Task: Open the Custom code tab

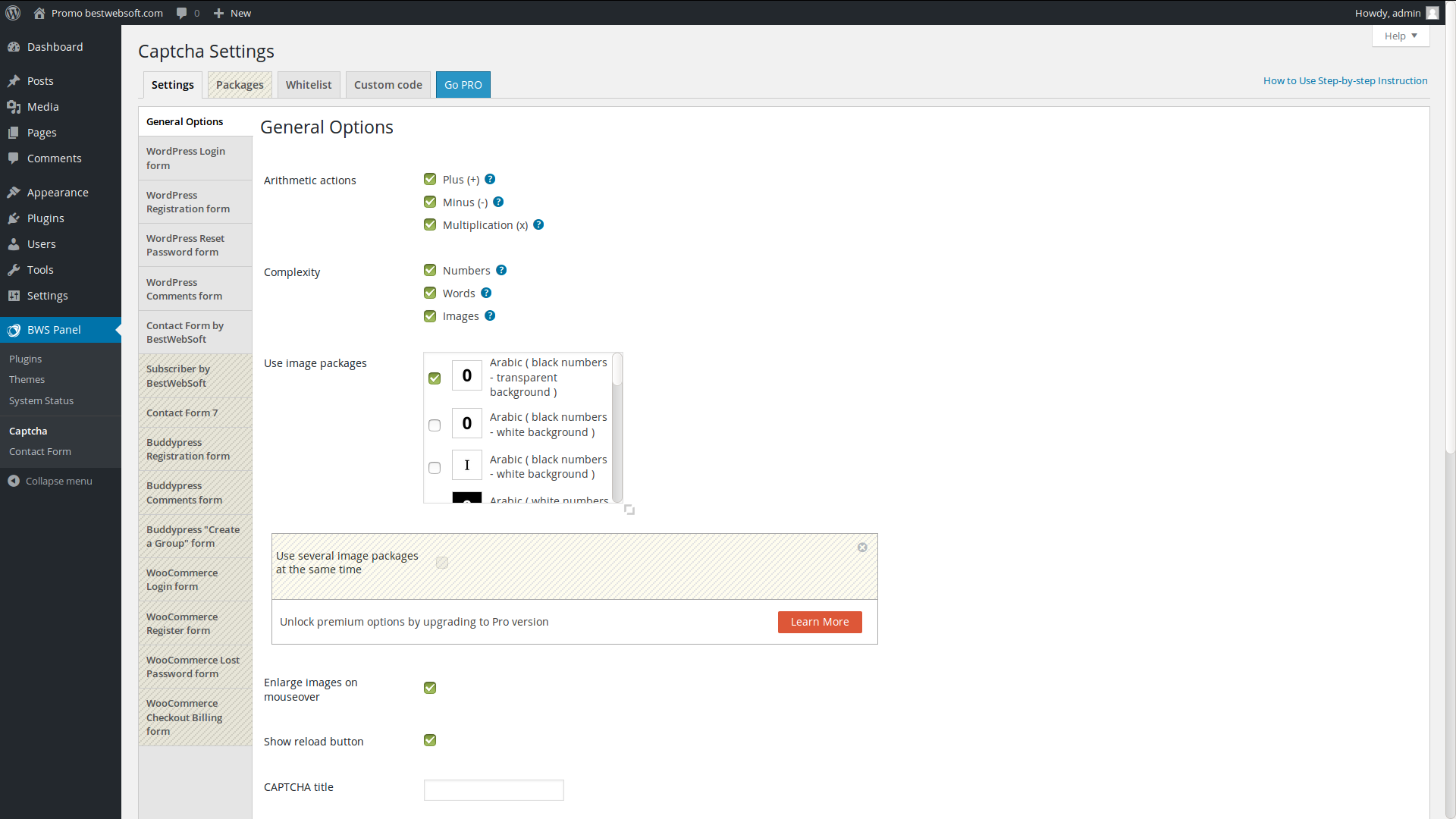Action: [x=388, y=85]
